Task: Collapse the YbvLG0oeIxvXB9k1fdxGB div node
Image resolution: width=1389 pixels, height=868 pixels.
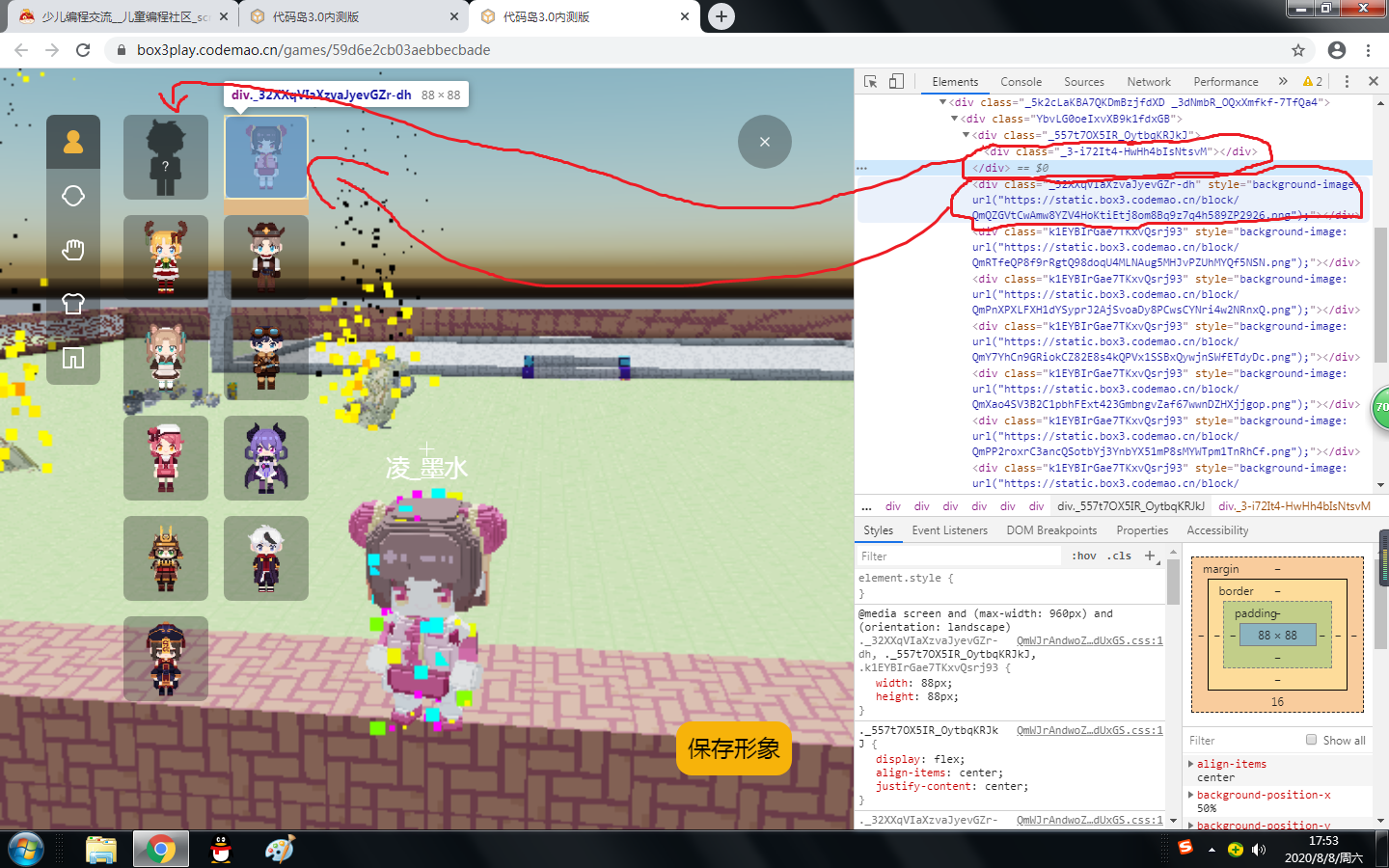Action: coord(954,119)
